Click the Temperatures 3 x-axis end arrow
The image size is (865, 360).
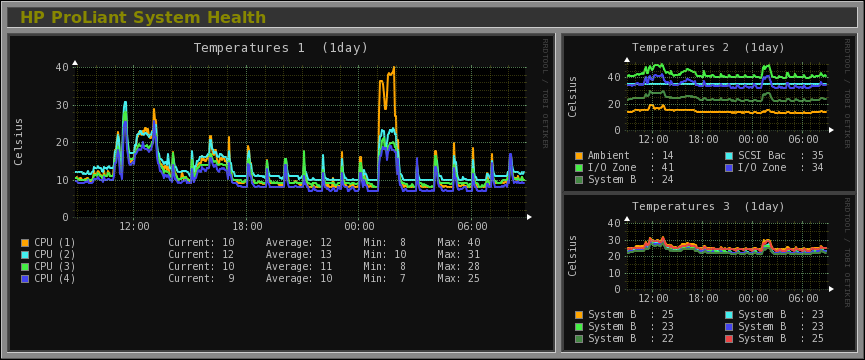(831, 289)
